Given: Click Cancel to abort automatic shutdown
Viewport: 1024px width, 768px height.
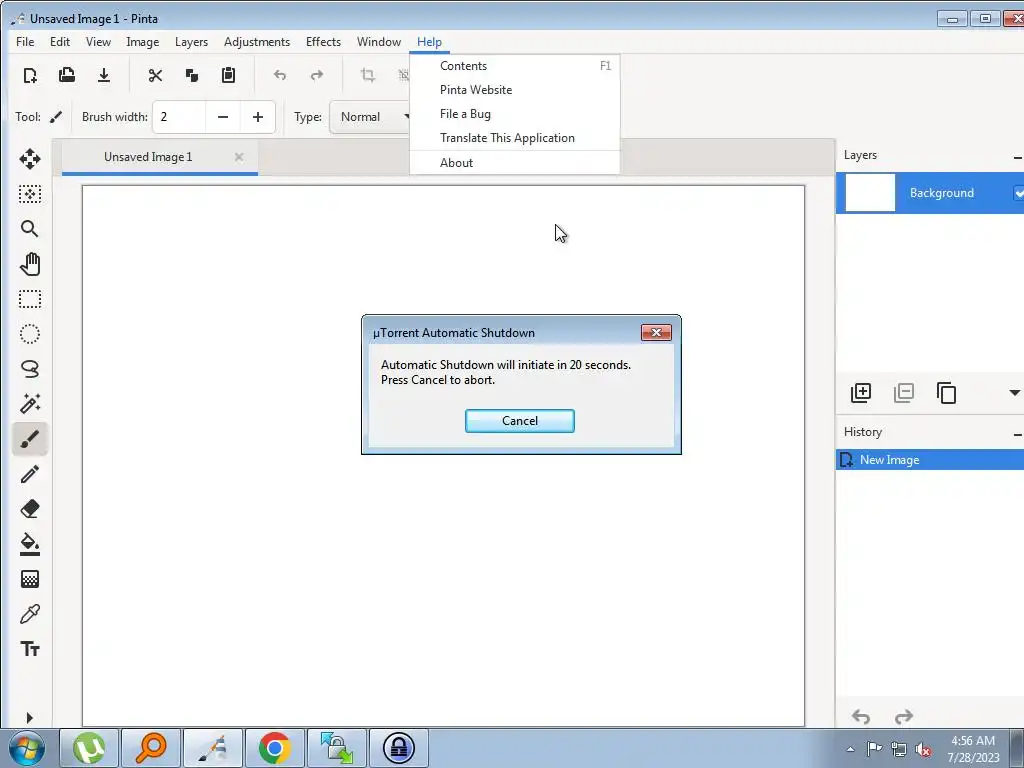Looking at the screenshot, I should (x=520, y=421).
